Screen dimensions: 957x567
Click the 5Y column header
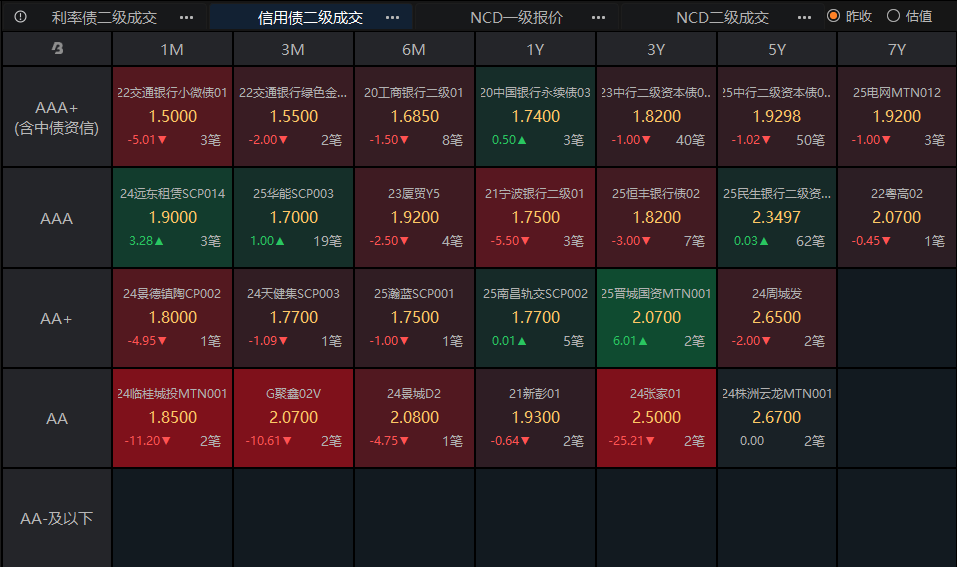tap(776, 49)
